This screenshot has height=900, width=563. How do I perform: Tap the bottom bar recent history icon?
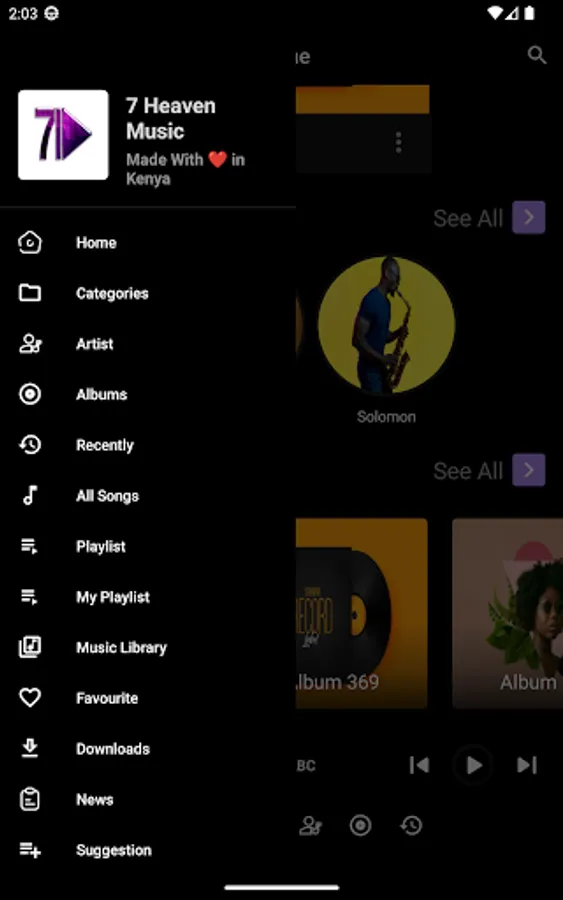(x=411, y=825)
